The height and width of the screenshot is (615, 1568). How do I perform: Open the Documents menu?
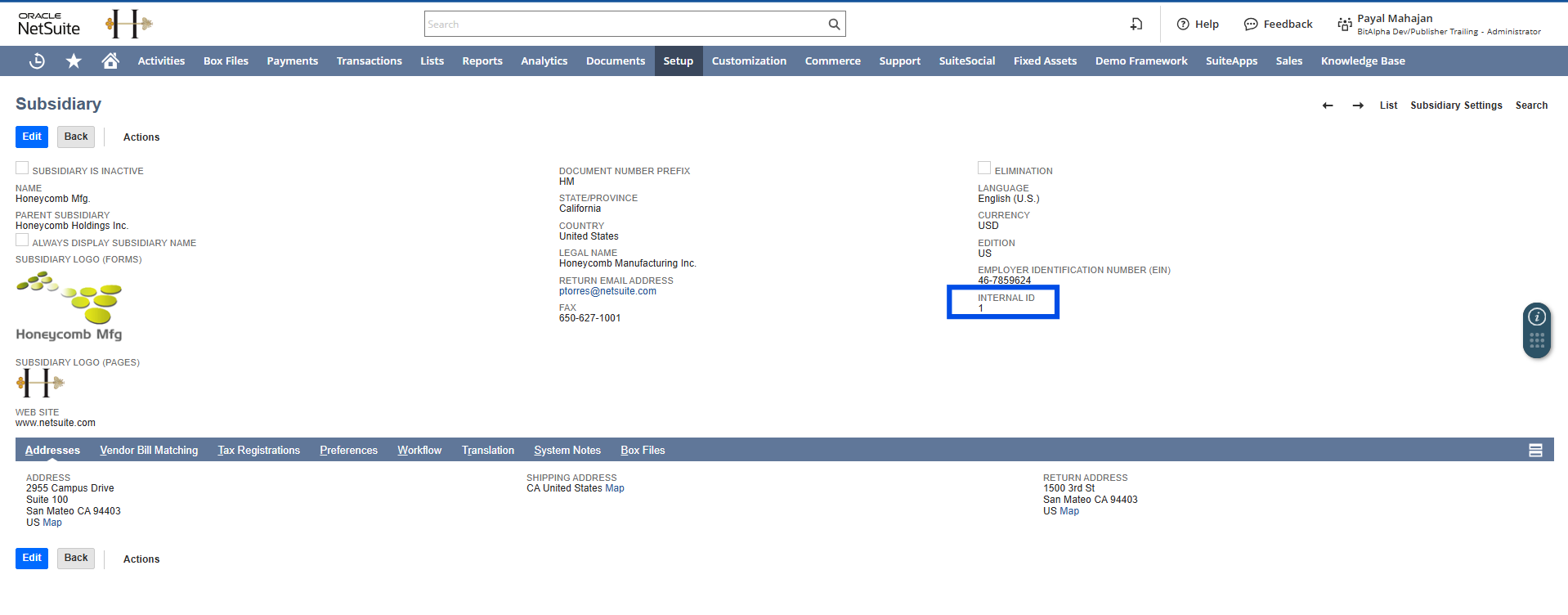pyautogui.click(x=616, y=61)
